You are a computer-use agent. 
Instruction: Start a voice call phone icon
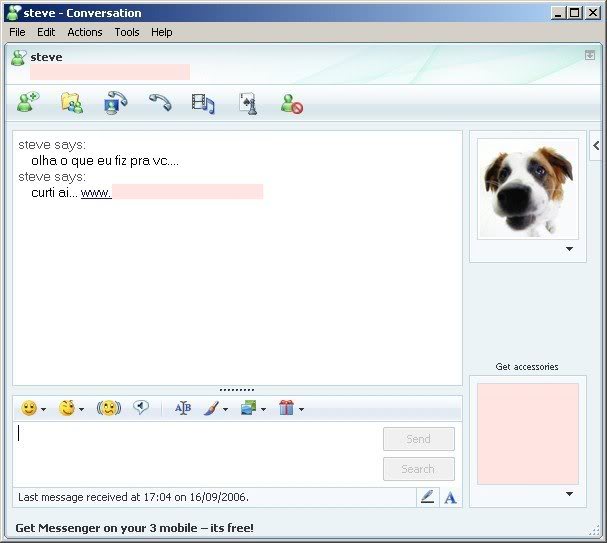(x=160, y=103)
